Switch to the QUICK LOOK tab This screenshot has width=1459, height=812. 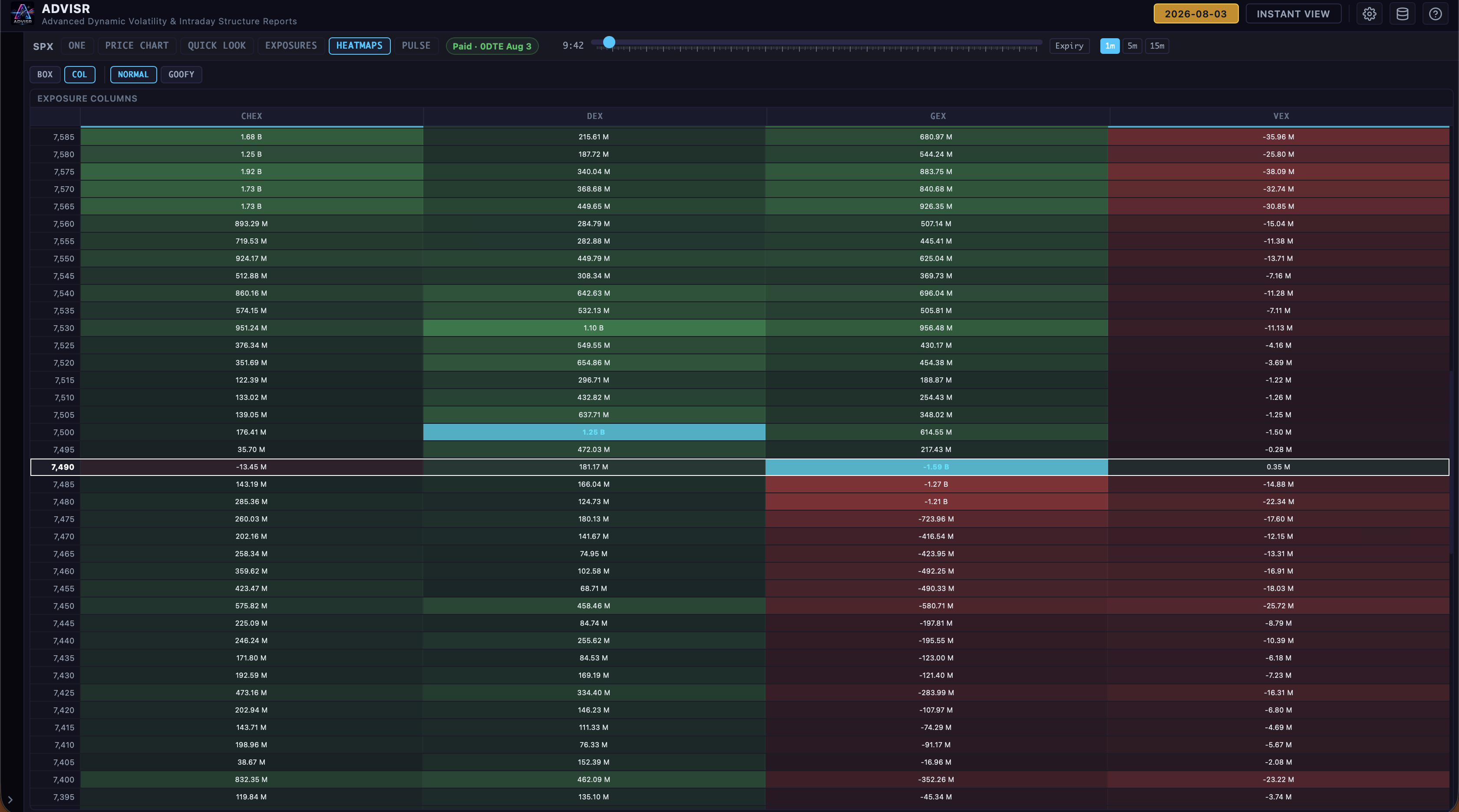coord(216,46)
